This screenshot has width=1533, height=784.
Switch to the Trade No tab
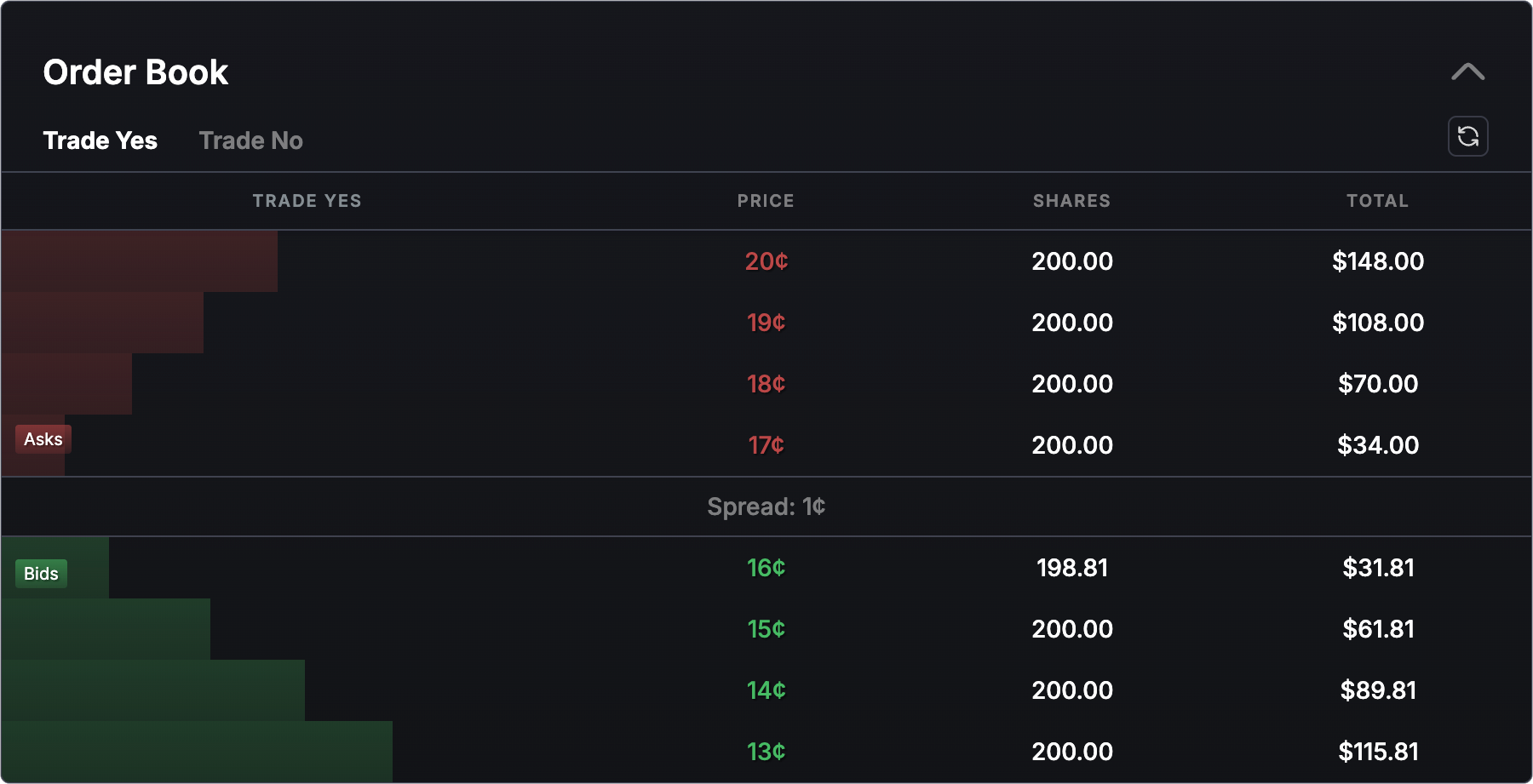[250, 140]
